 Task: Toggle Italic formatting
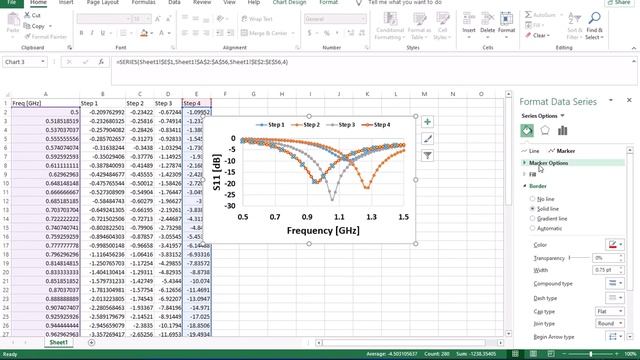pyautogui.click(x=92, y=33)
